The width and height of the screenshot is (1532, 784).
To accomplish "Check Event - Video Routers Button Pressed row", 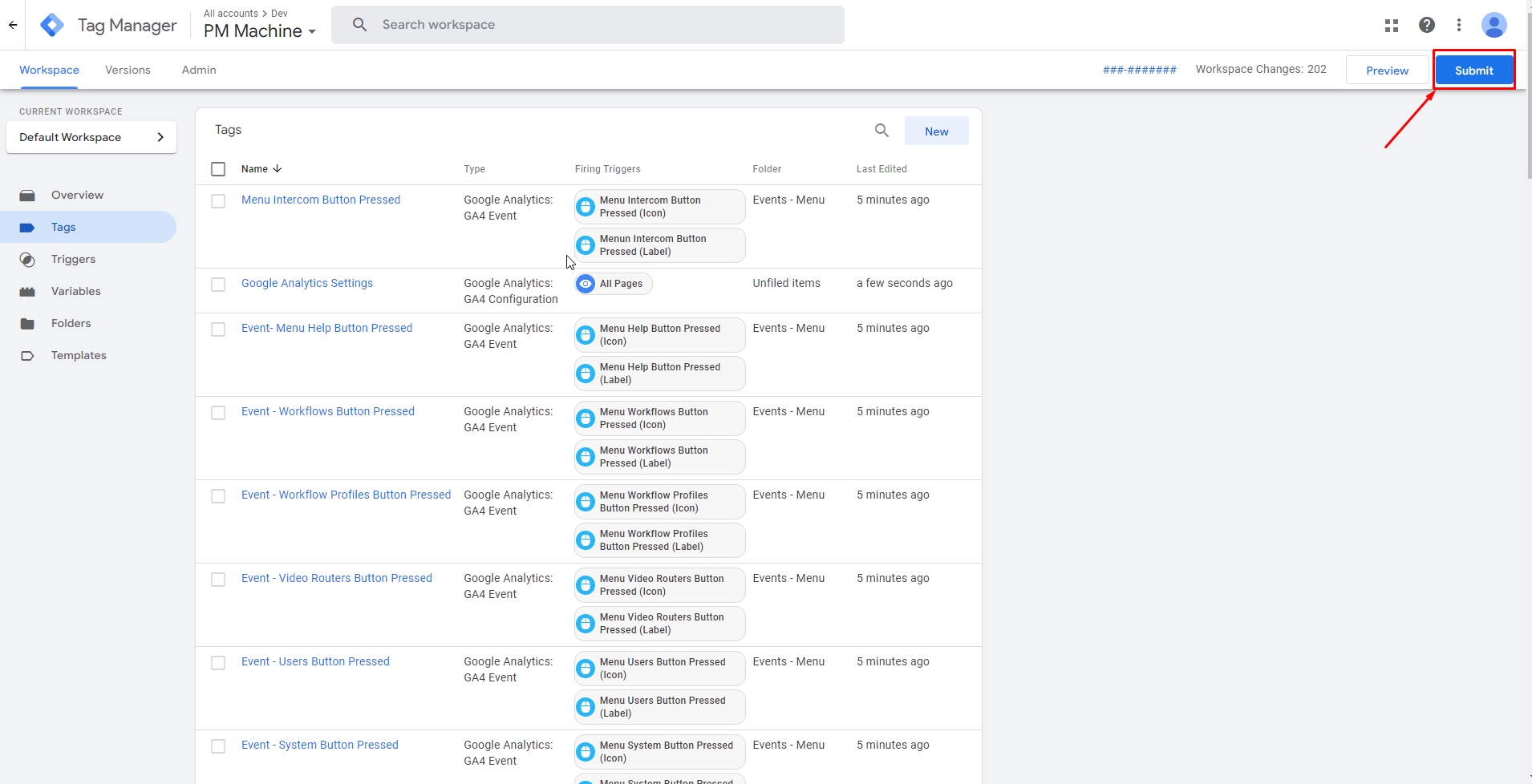I will coord(218,580).
